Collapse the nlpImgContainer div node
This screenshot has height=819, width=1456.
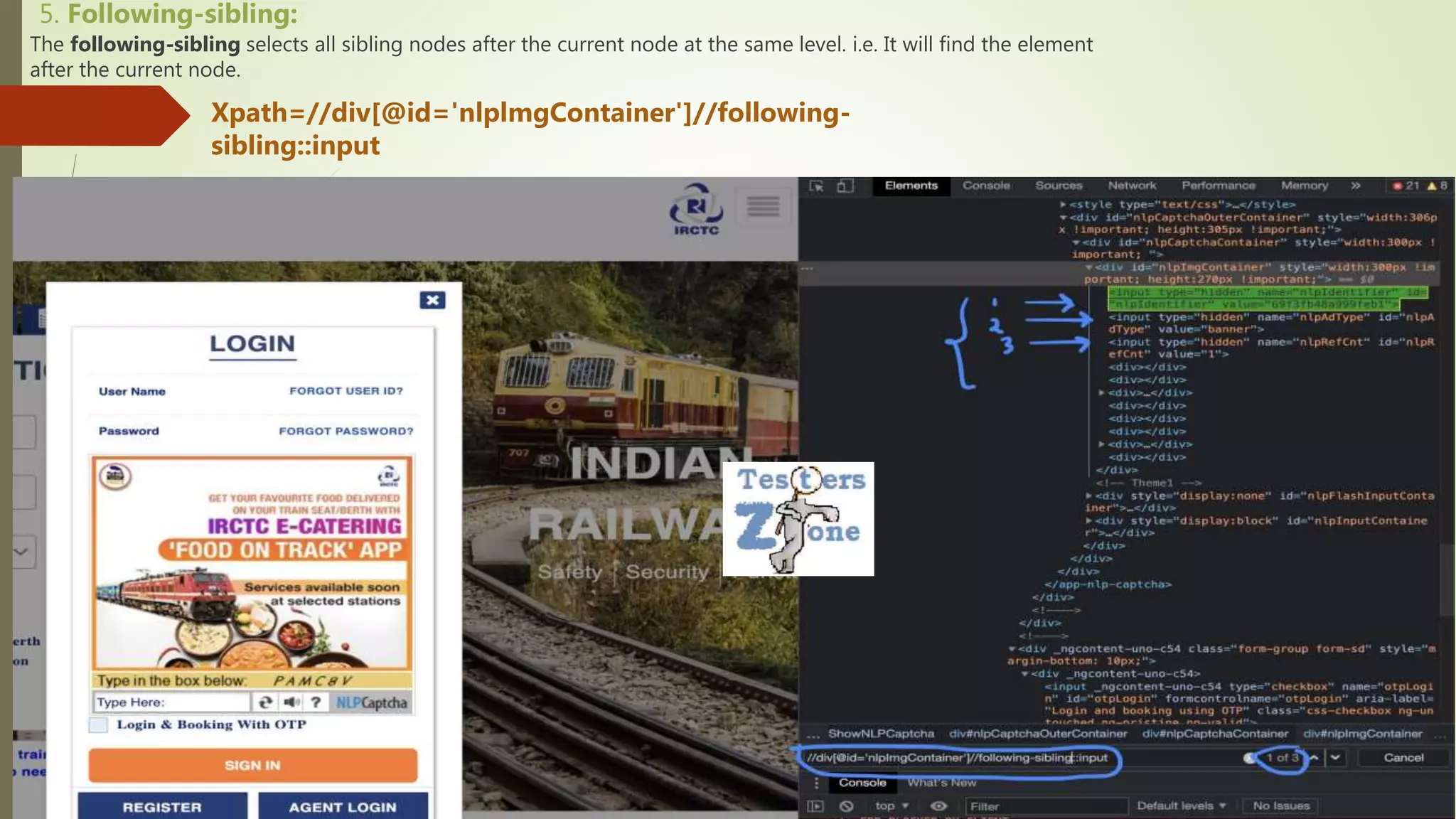point(1088,267)
